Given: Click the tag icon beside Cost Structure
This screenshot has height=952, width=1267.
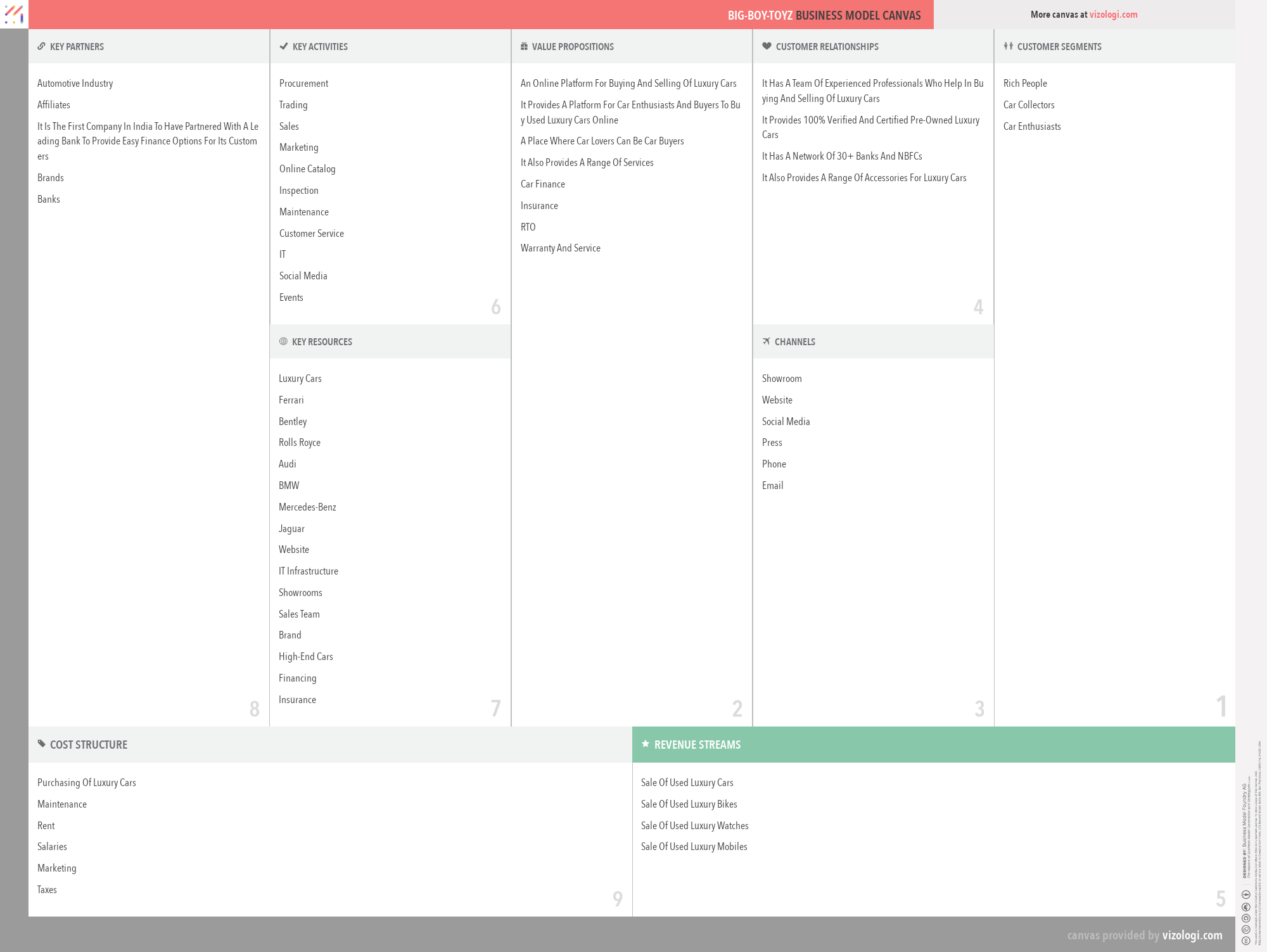Looking at the screenshot, I should coord(41,744).
